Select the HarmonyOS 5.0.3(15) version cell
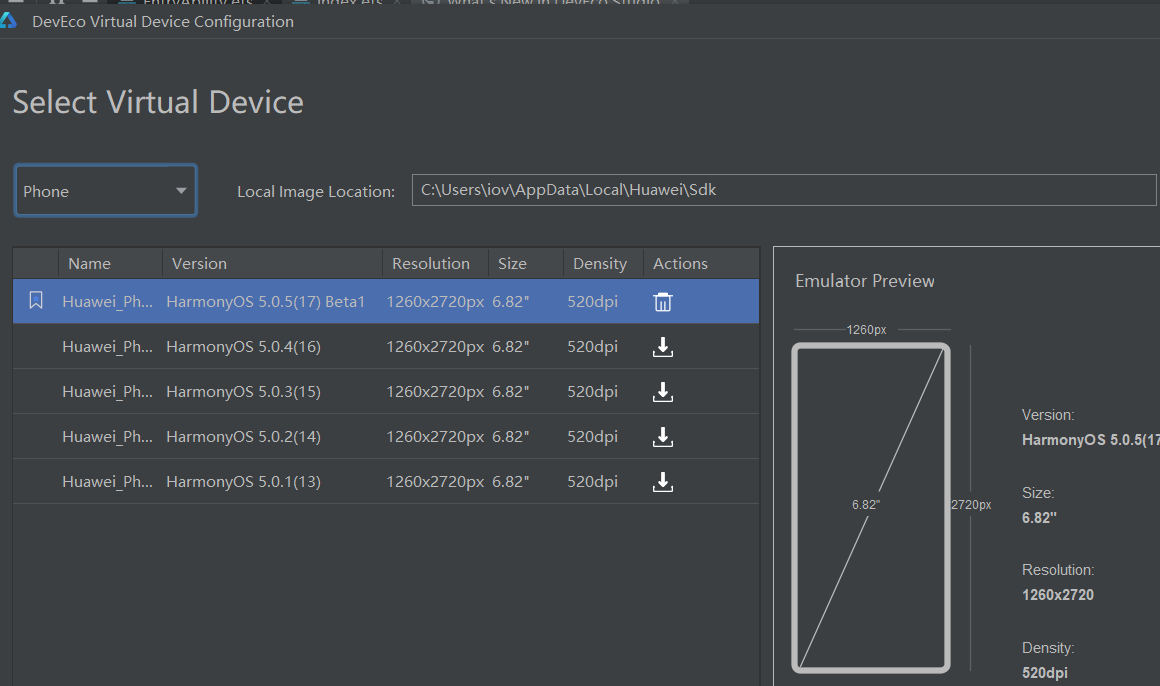Viewport: 1160px width, 686px height. pyautogui.click(x=243, y=392)
